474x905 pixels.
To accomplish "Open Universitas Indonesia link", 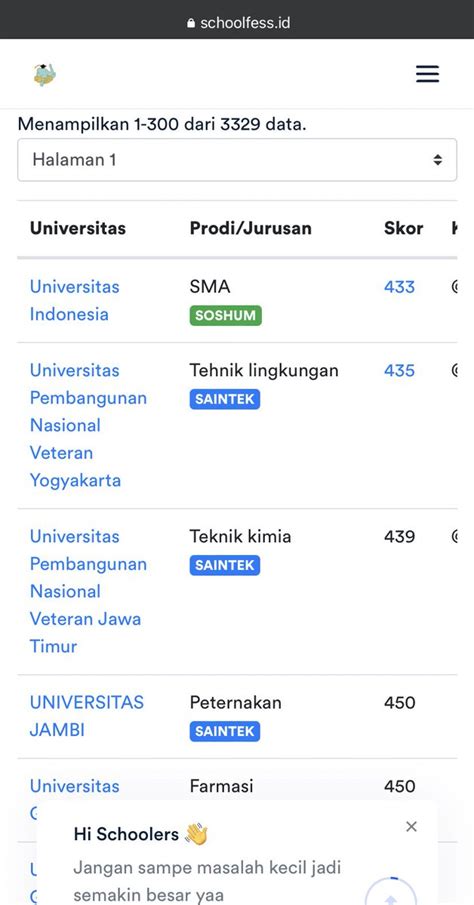I will tap(74, 300).
